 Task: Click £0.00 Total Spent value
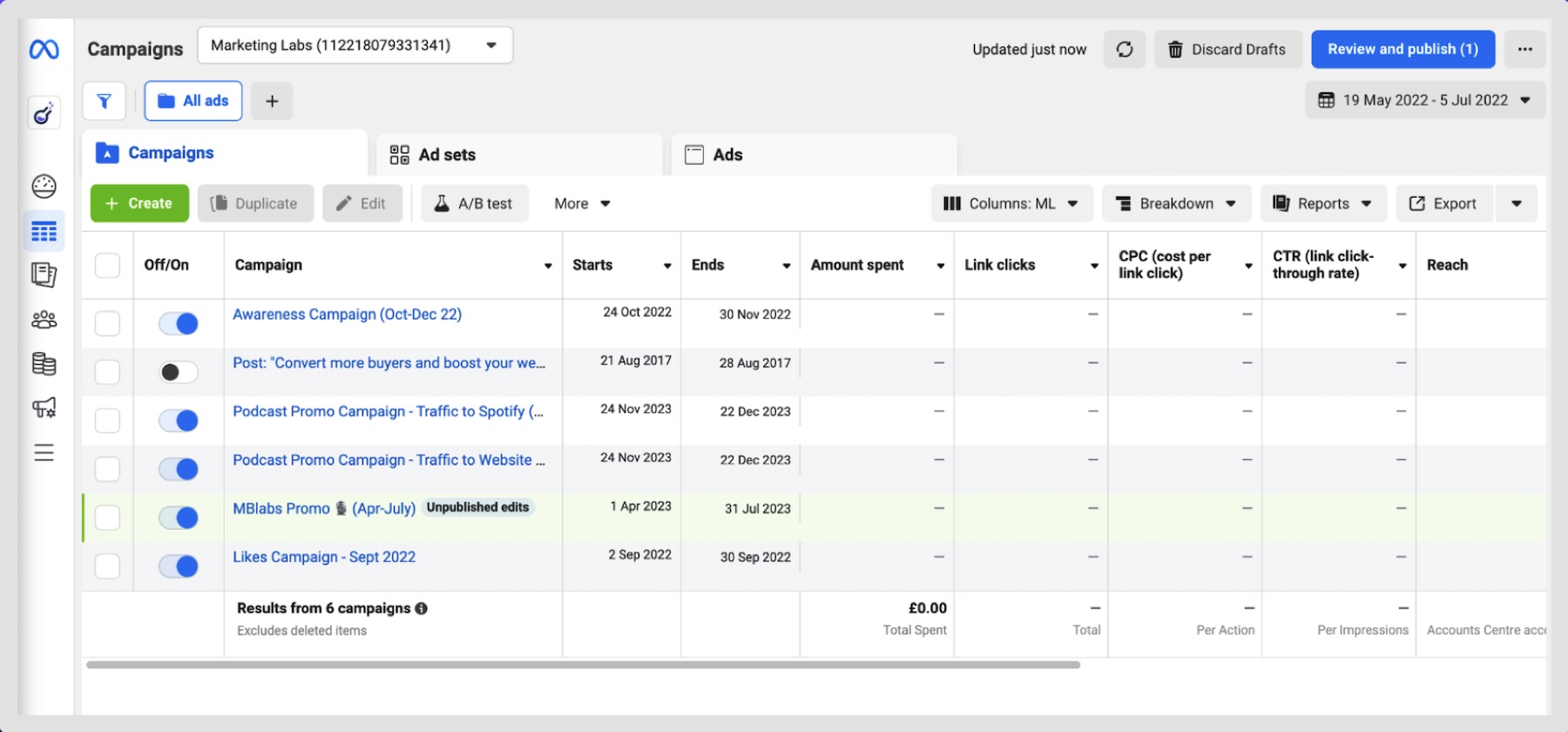point(927,608)
